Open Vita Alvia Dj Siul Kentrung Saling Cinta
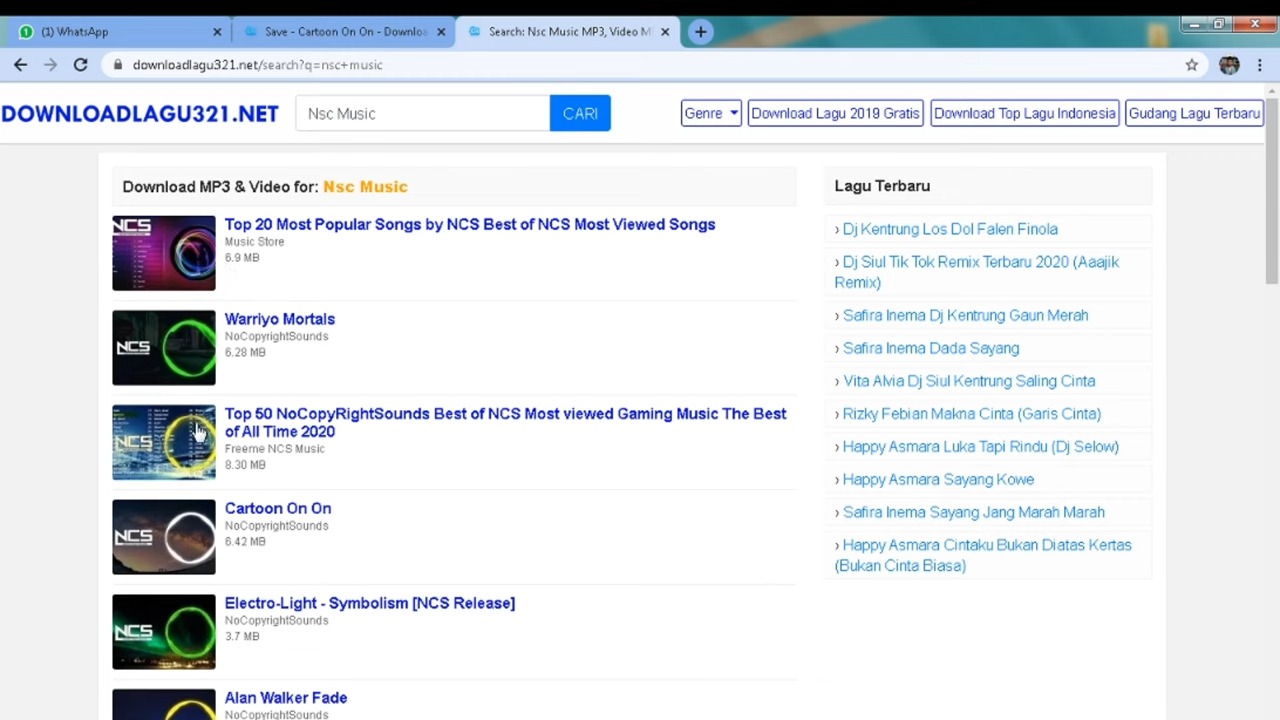 point(969,381)
